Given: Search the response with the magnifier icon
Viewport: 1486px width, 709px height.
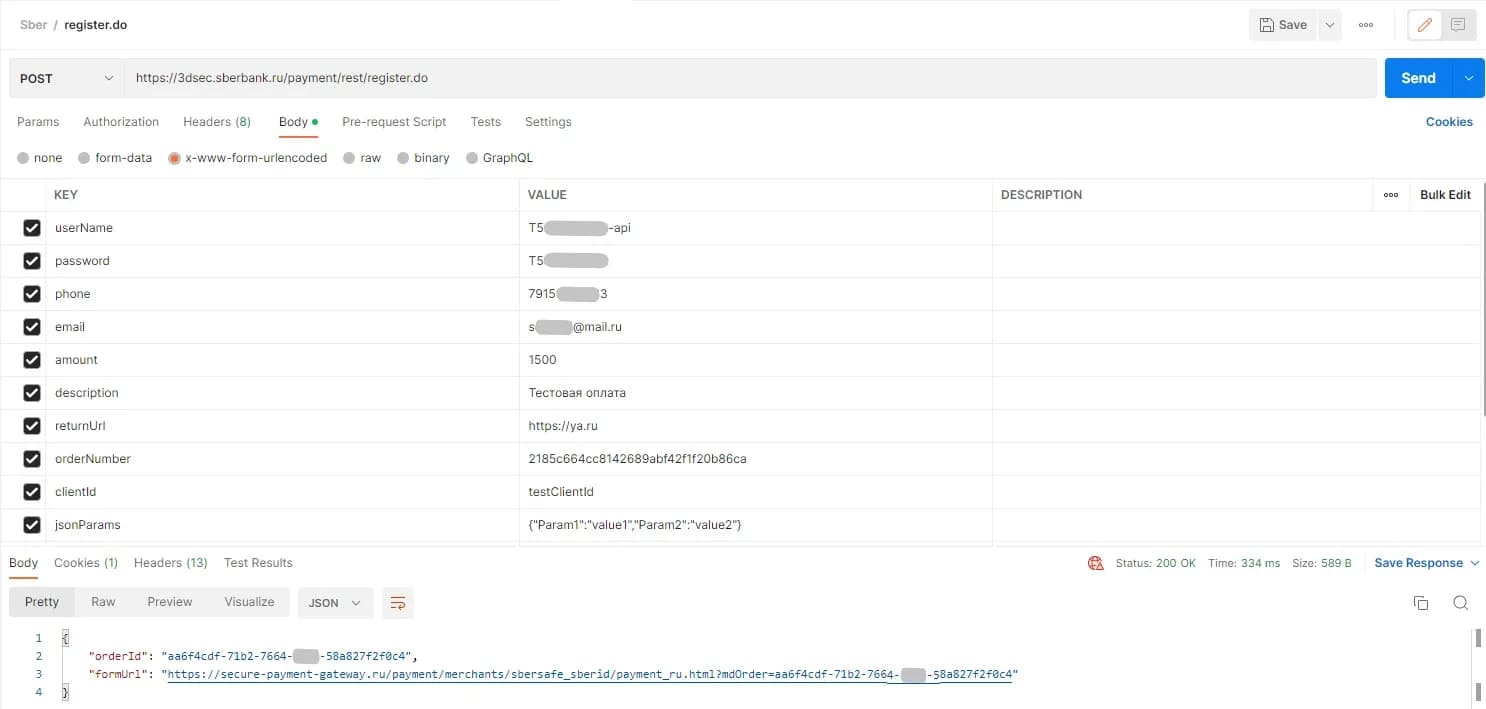Looking at the screenshot, I should tap(1460, 603).
